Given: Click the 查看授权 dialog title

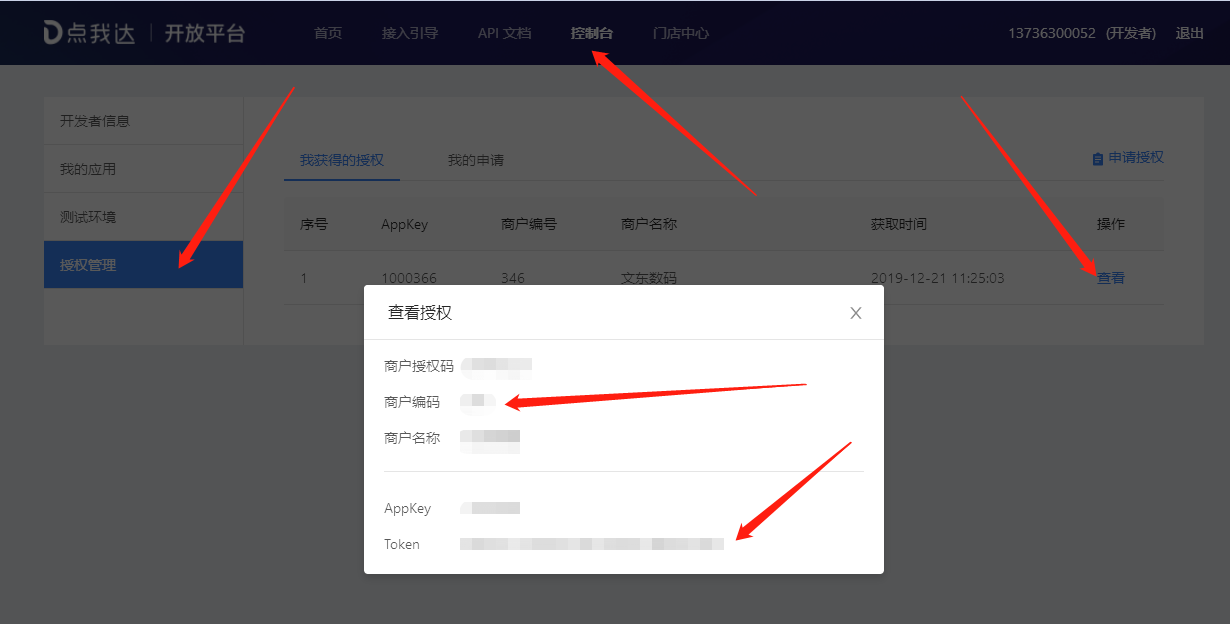Looking at the screenshot, I should pos(420,313).
